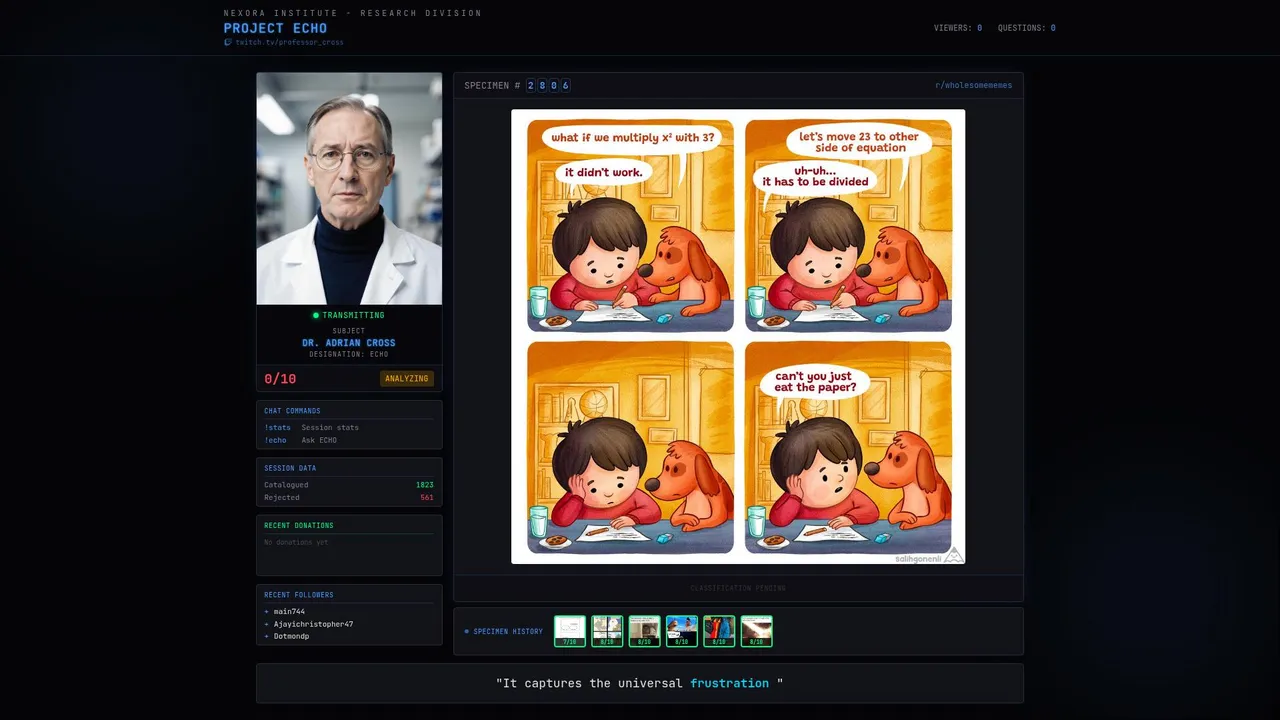Open the r/wholesomememes source link

coord(973,85)
